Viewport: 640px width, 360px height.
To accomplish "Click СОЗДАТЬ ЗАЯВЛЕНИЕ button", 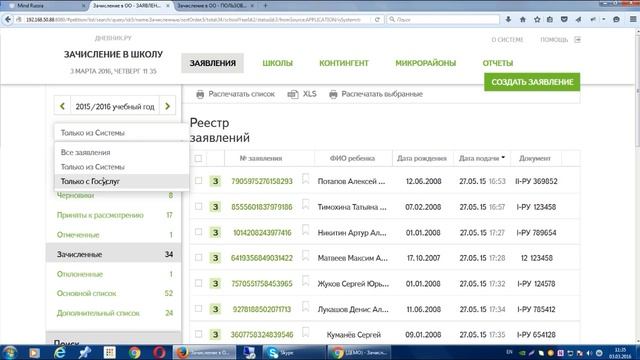I will 532,82.
